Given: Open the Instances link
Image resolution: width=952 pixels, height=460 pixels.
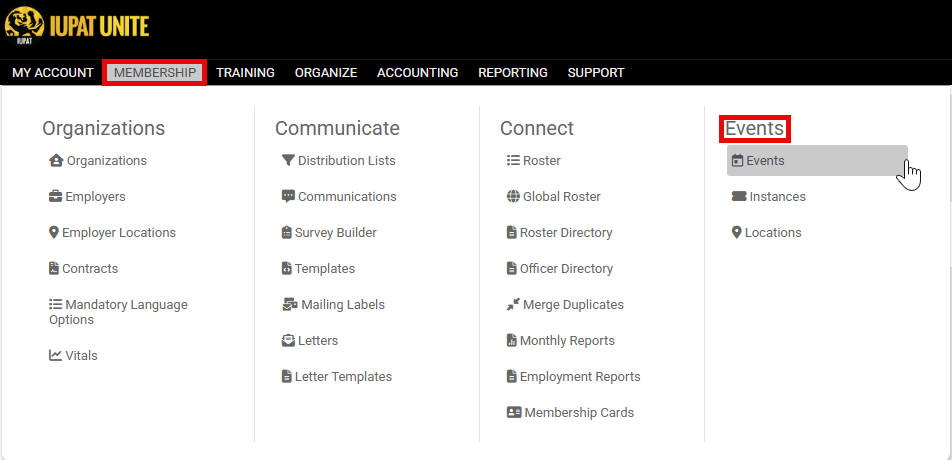Looking at the screenshot, I should [x=778, y=197].
